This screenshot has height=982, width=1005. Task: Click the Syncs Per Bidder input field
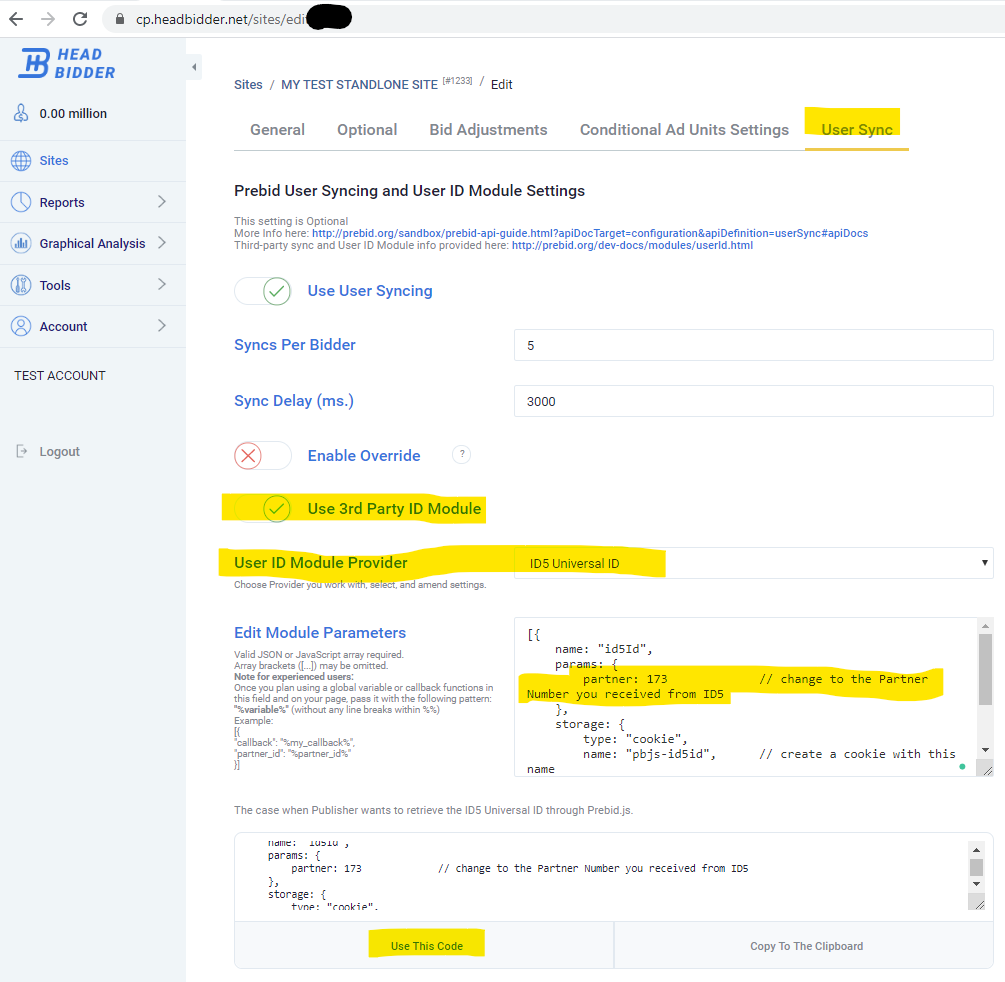(754, 345)
